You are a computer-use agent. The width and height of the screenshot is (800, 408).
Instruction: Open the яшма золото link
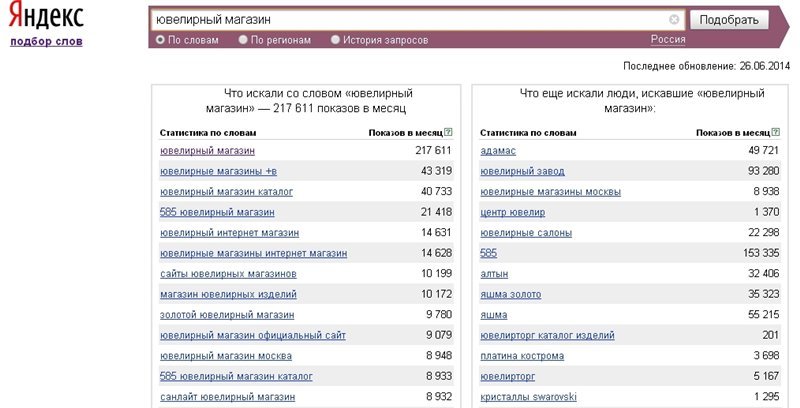[511, 294]
